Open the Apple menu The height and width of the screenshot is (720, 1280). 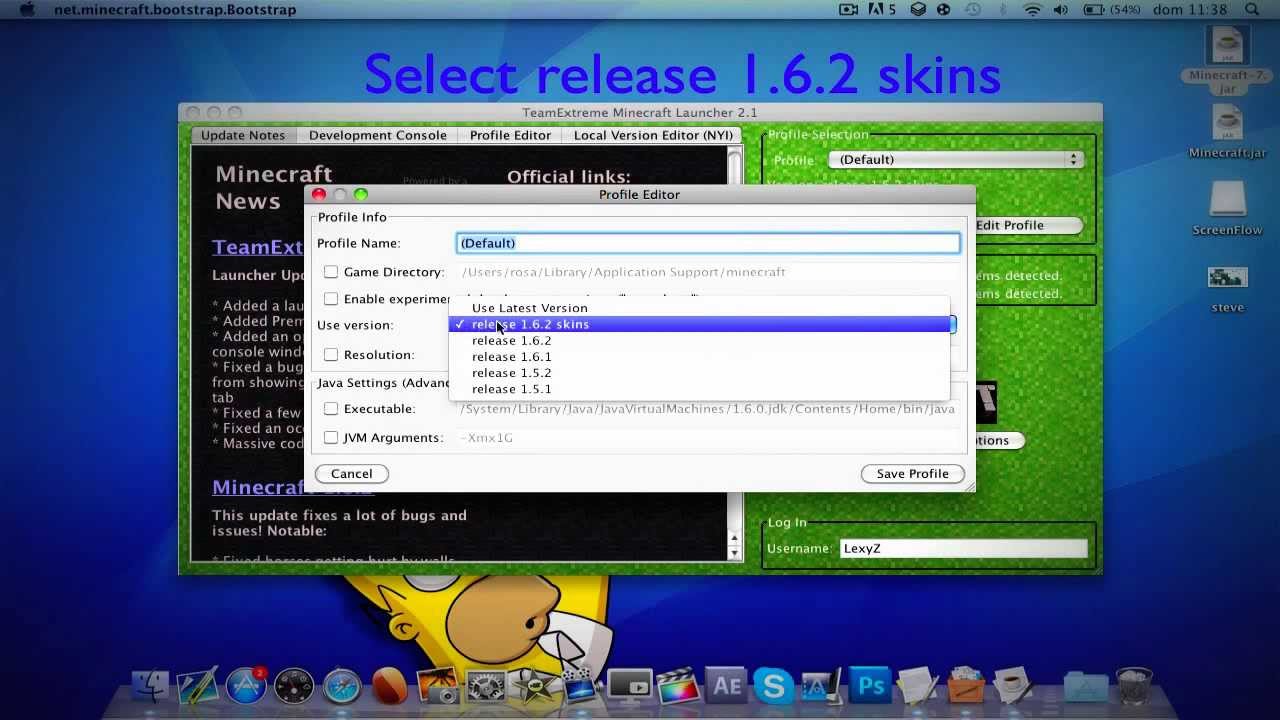[27, 9]
